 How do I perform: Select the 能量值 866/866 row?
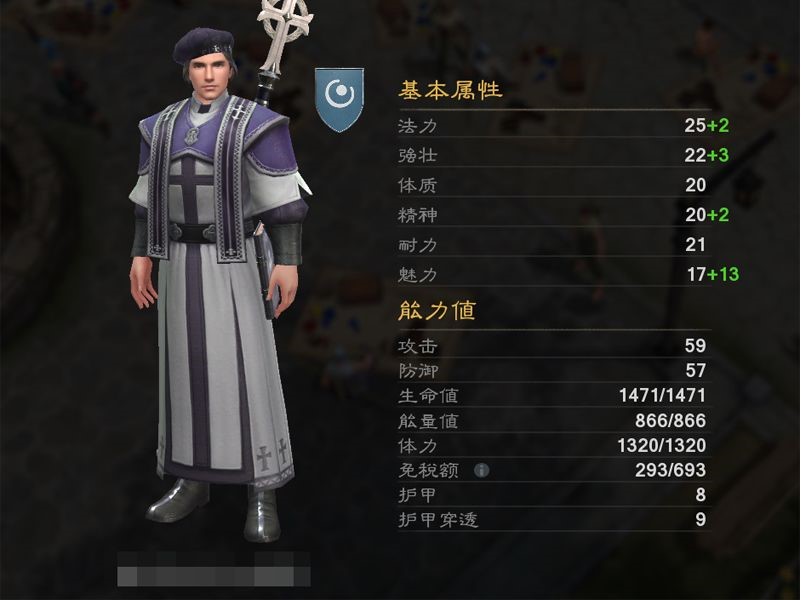[555, 420]
